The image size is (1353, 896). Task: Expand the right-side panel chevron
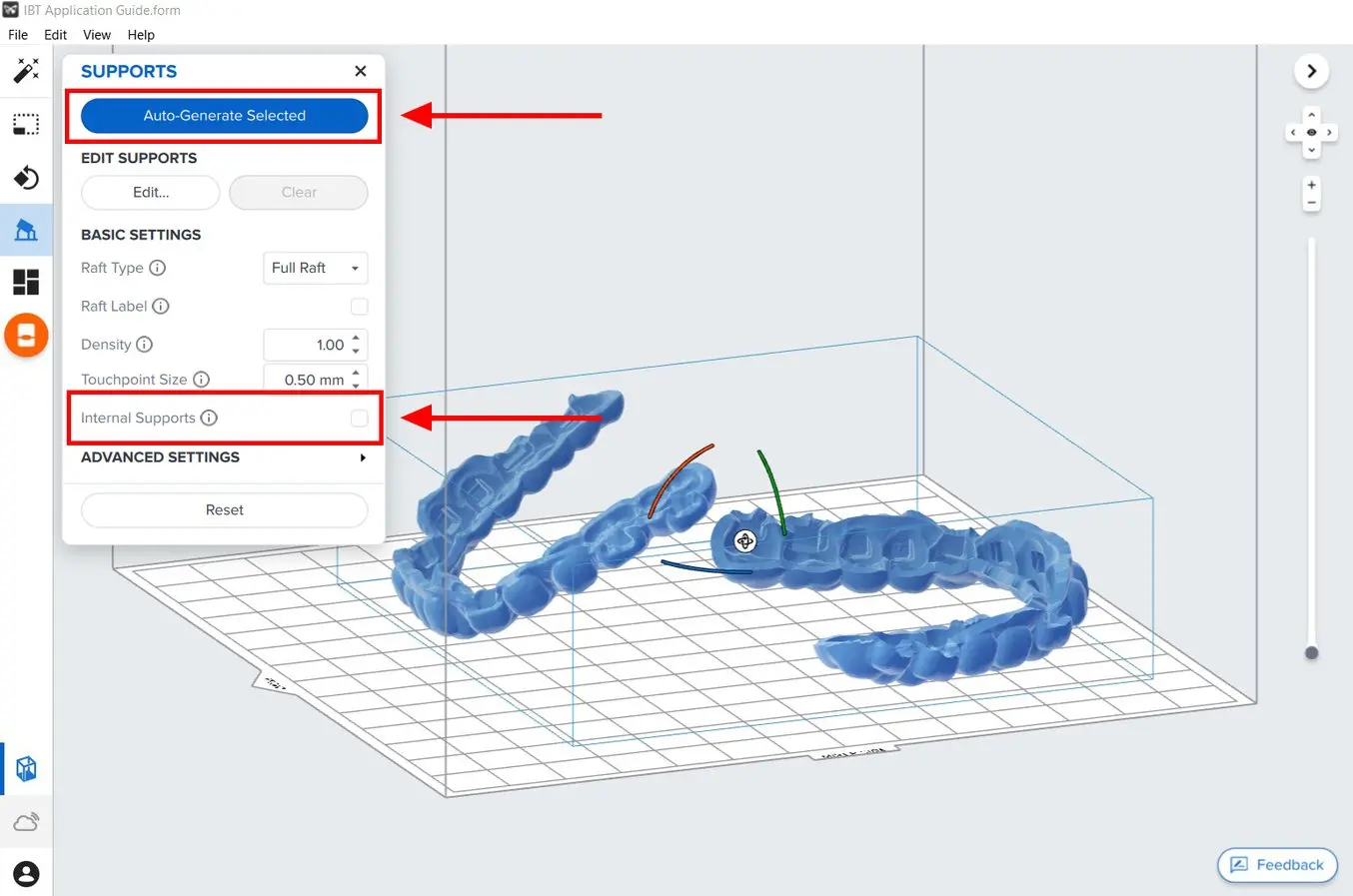(1311, 71)
